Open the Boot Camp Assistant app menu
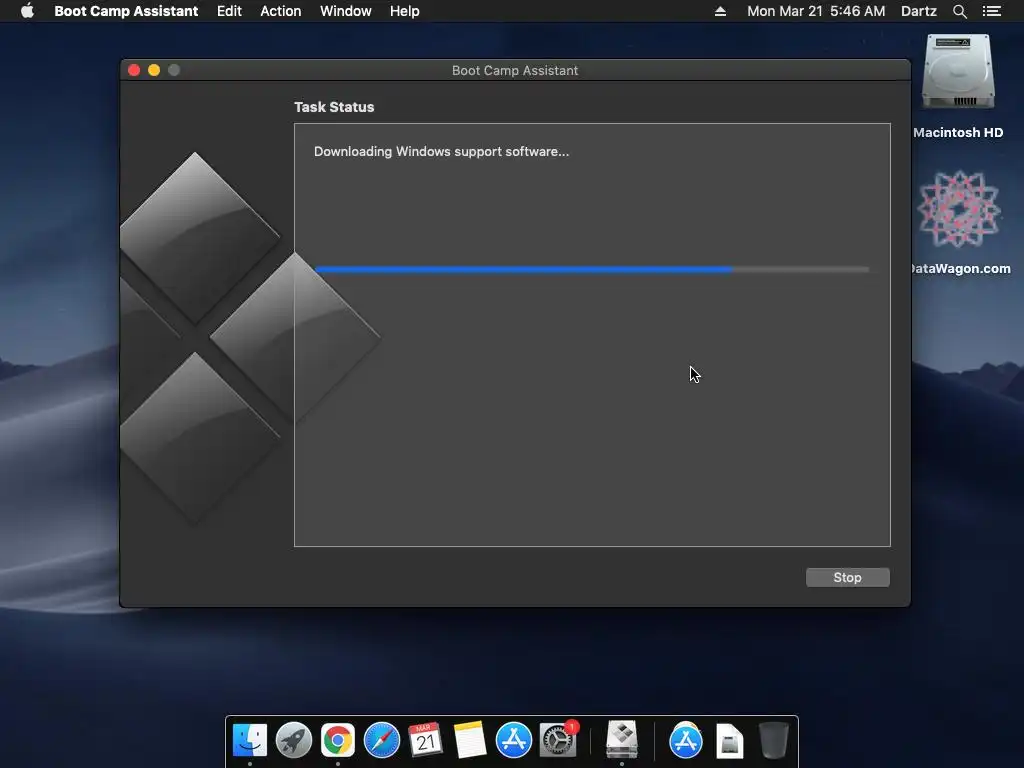1024x768 pixels. [126, 11]
